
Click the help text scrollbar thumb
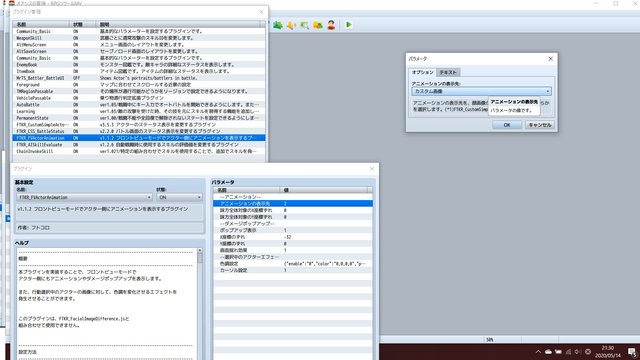[x=200, y=258]
